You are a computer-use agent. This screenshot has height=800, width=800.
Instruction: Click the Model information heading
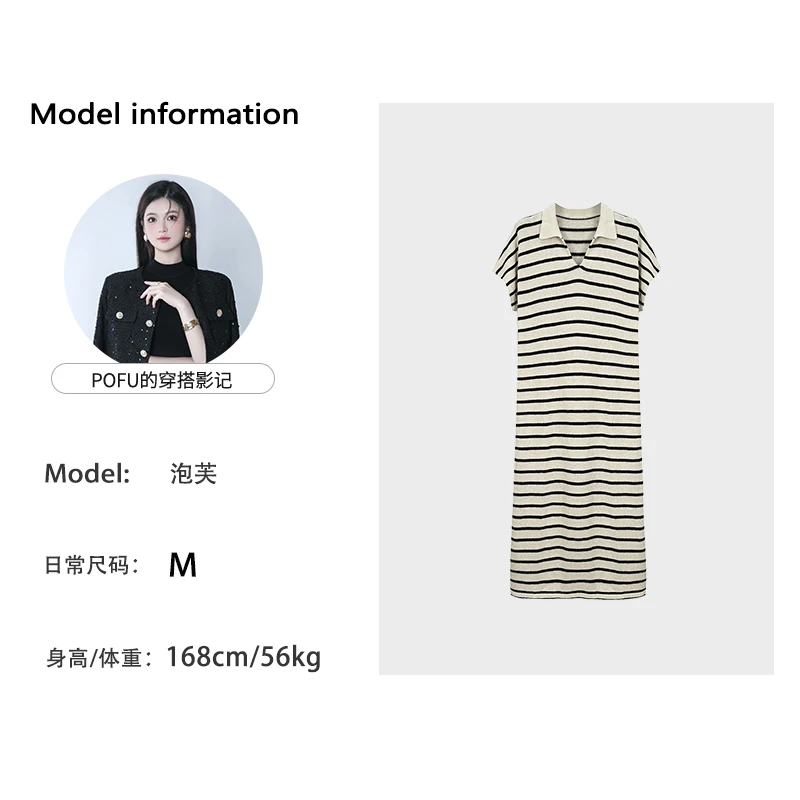tap(164, 114)
